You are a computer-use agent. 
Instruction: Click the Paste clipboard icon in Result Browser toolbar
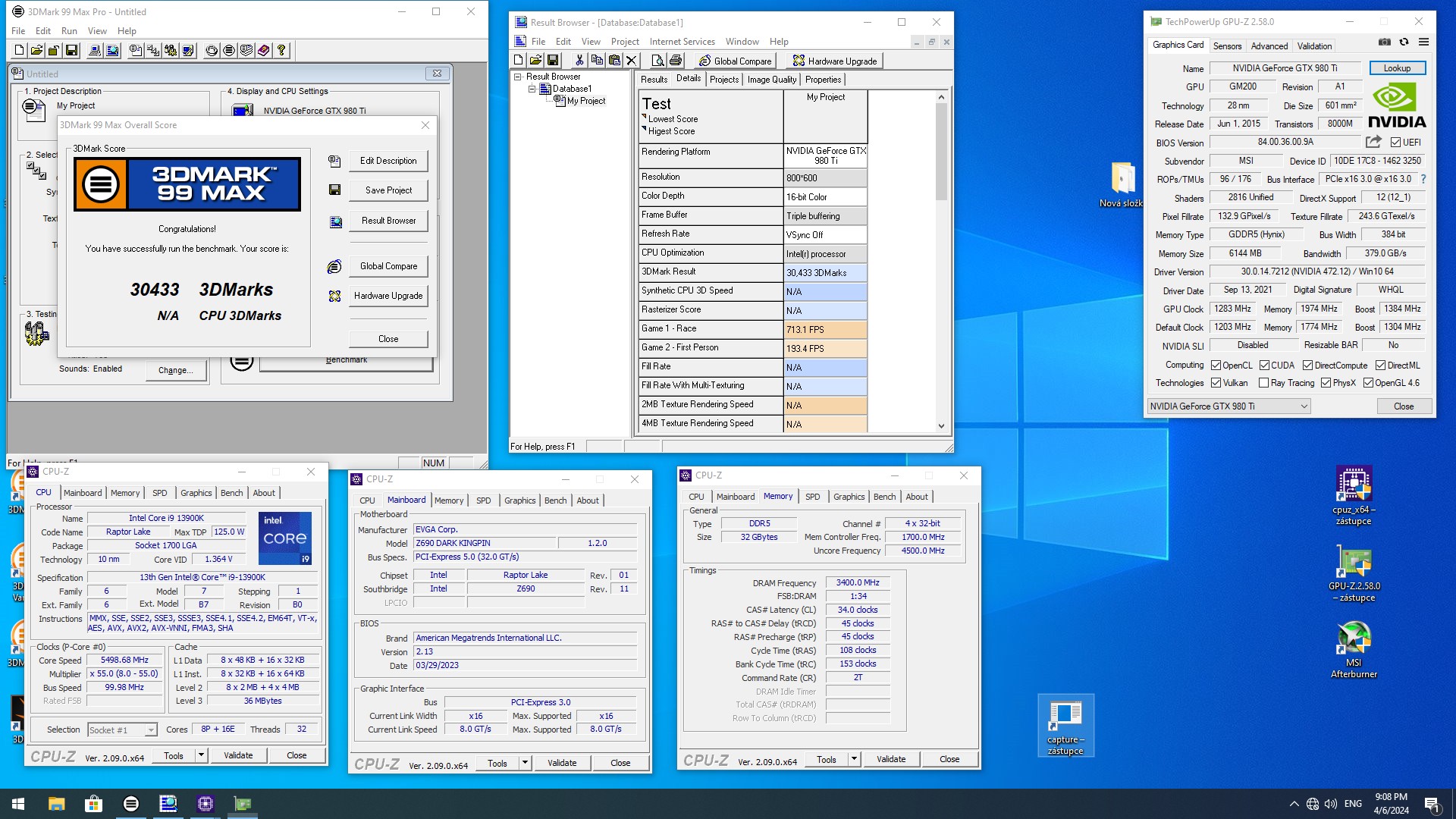pos(614,61)
